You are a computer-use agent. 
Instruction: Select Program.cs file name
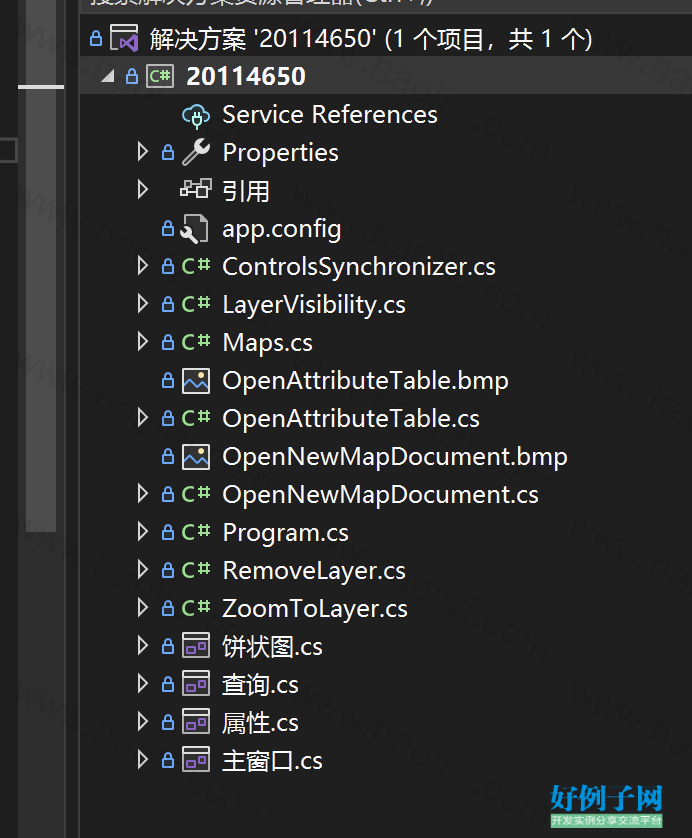pos(285,533)
